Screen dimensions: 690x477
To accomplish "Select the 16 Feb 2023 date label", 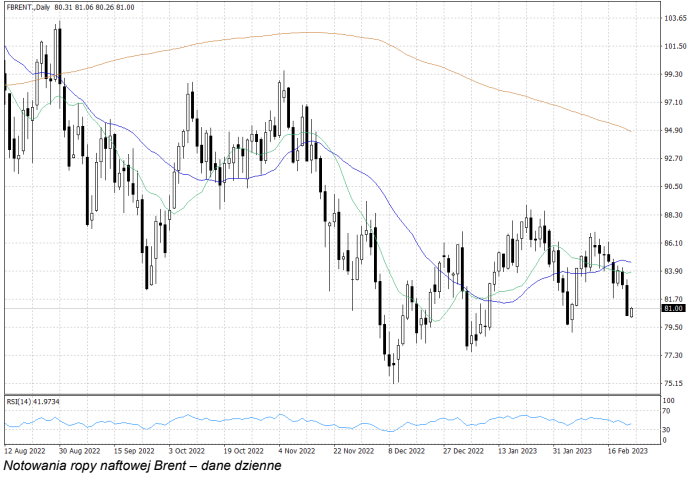I will 627,450.
